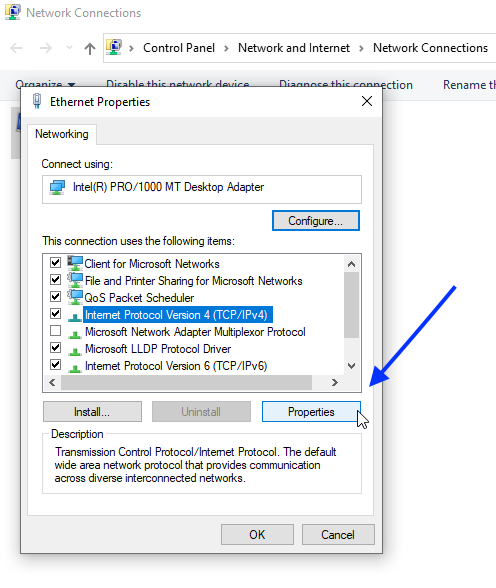Click the Install... button
Screen dimensions: 496x588
coord(92,412)
